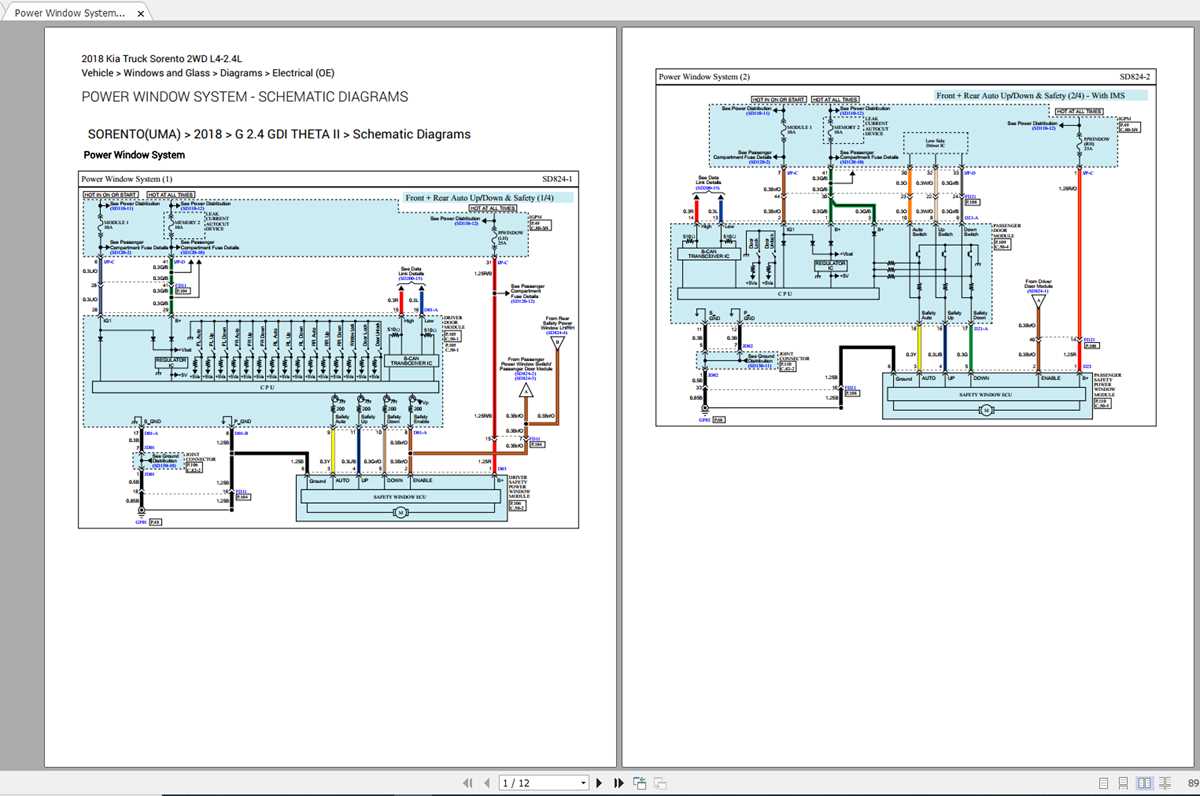Advance to the next page

[x=599, y=783]
